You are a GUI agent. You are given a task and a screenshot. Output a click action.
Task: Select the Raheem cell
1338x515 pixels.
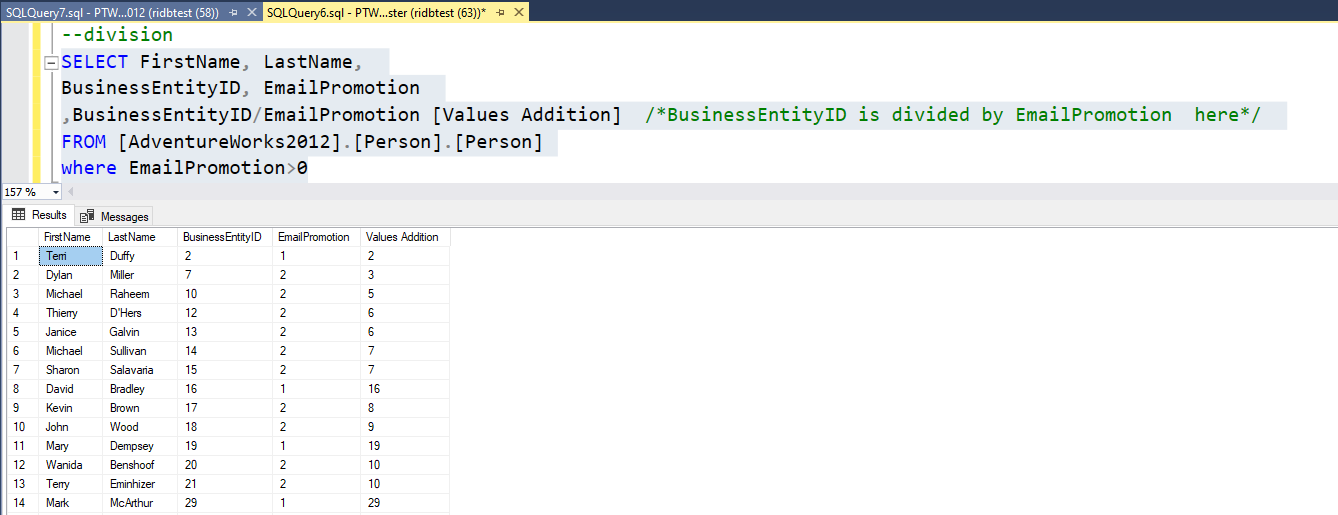pos(140,294)
